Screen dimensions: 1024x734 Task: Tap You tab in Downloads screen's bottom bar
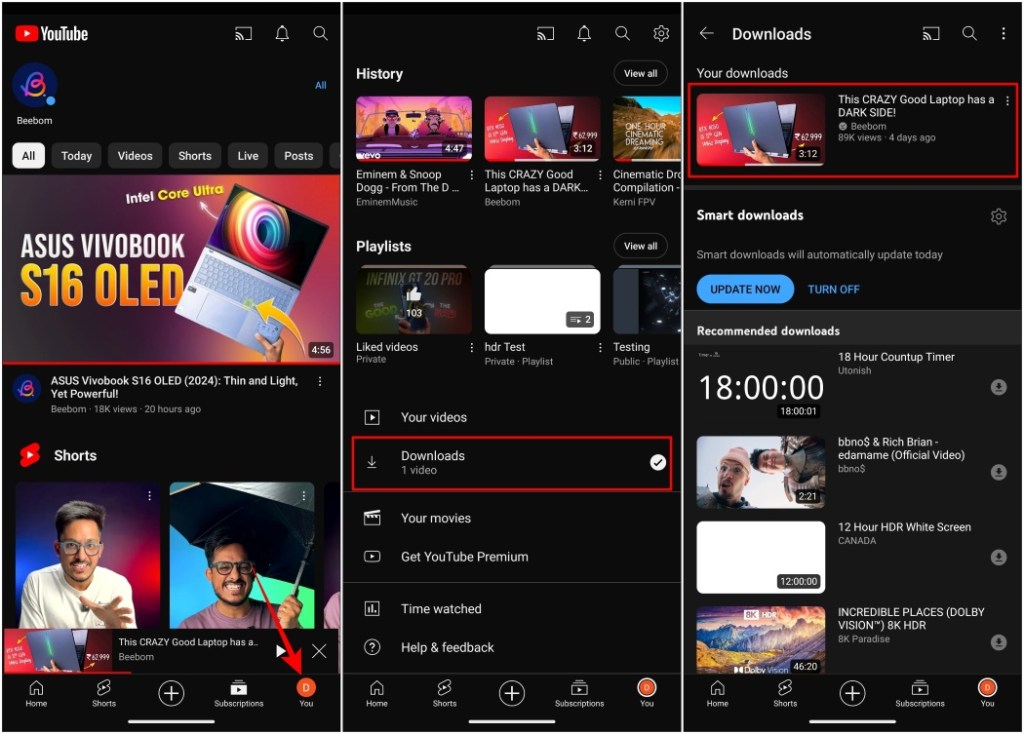click(x=987, y=693)
